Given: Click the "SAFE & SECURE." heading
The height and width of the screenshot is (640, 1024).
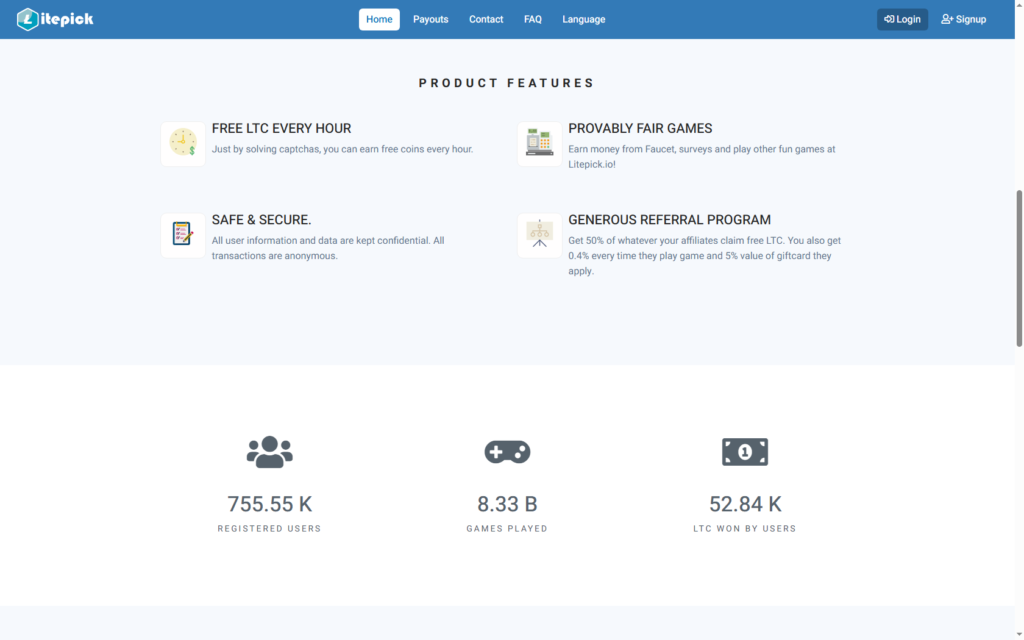Looking at the screenshot, I should [261, 220].
